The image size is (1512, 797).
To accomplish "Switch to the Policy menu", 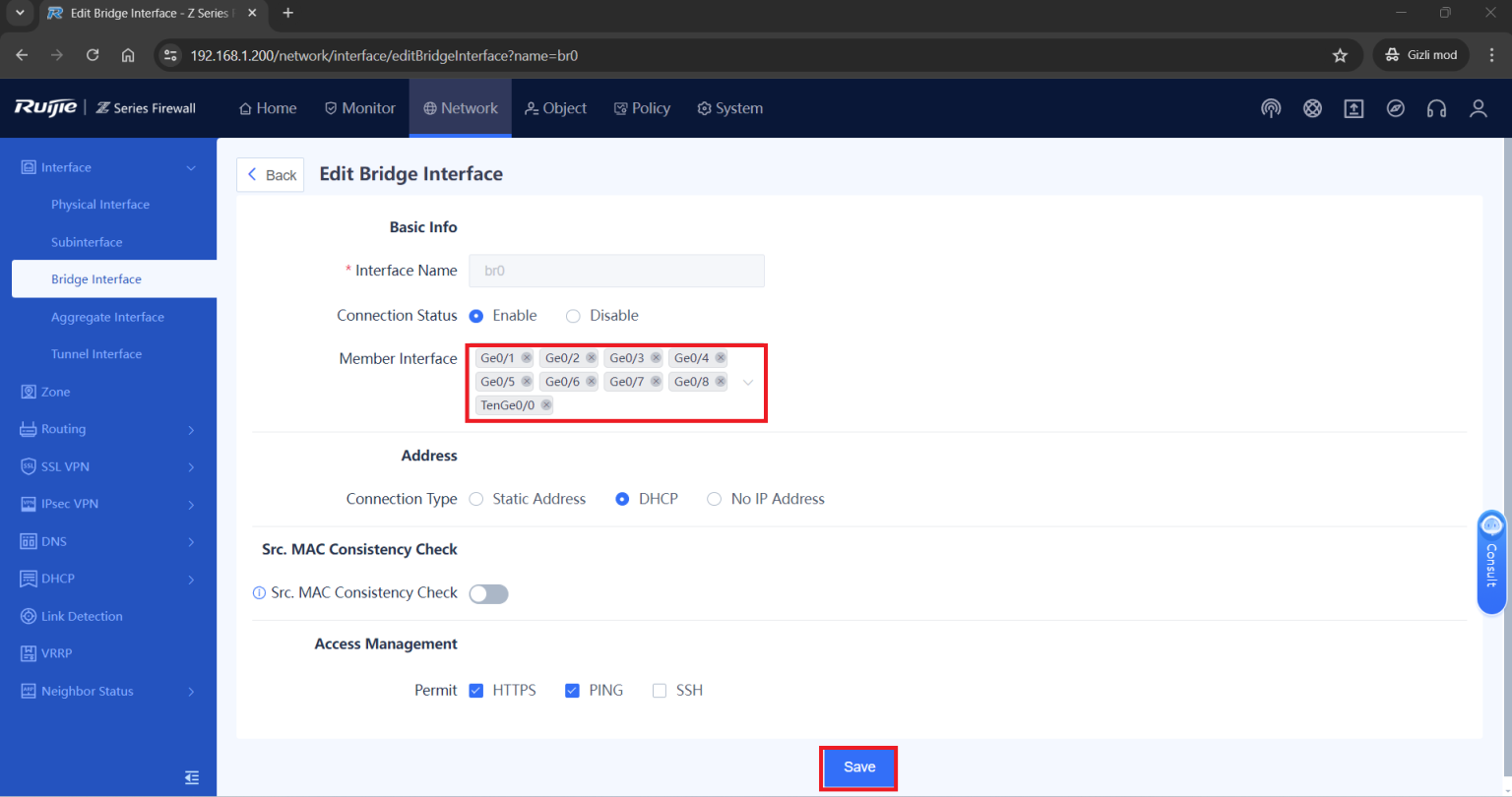I will click(642, 108).
